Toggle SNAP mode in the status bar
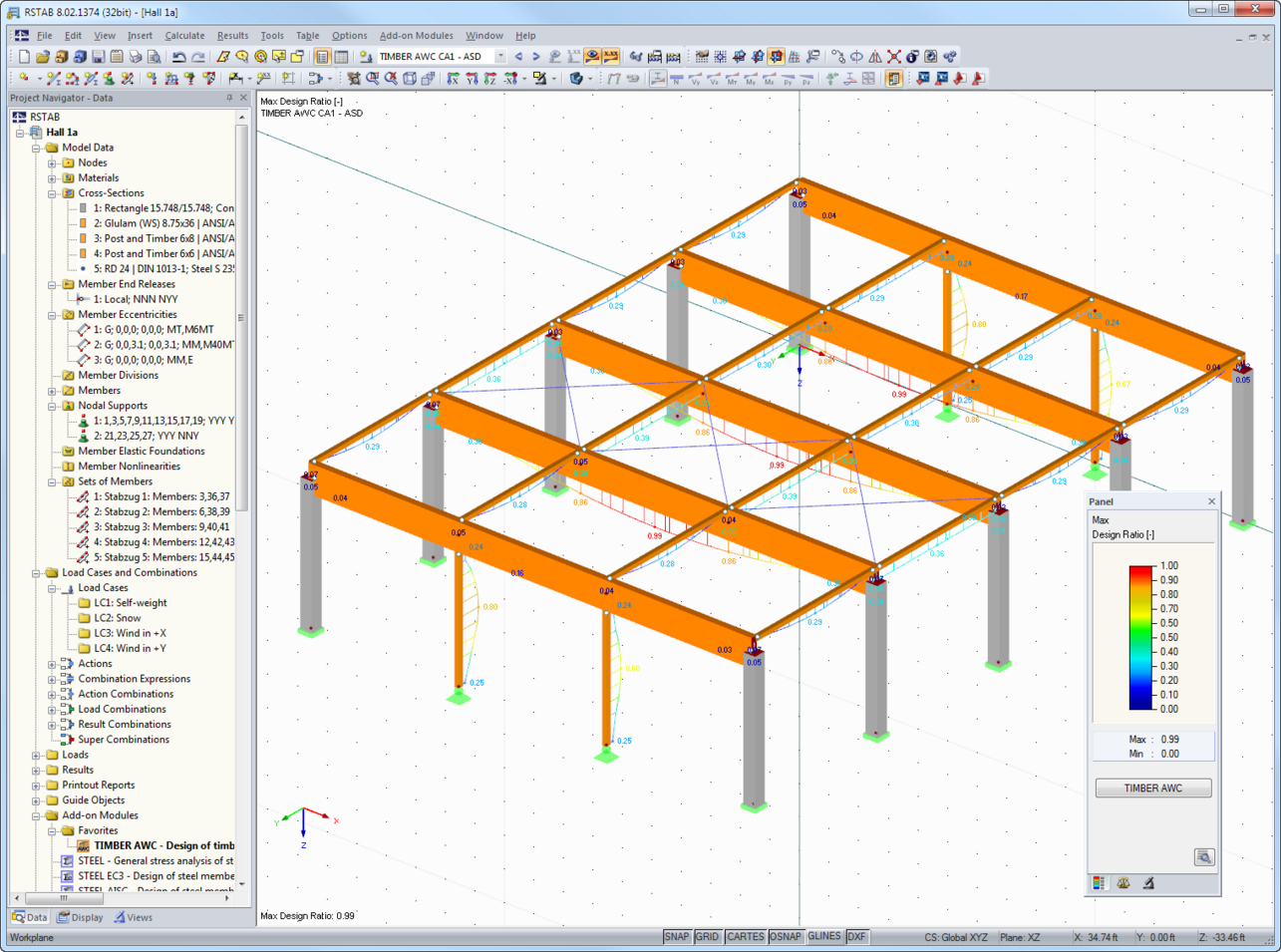The image size is (1281, 952). click(677, 936)
